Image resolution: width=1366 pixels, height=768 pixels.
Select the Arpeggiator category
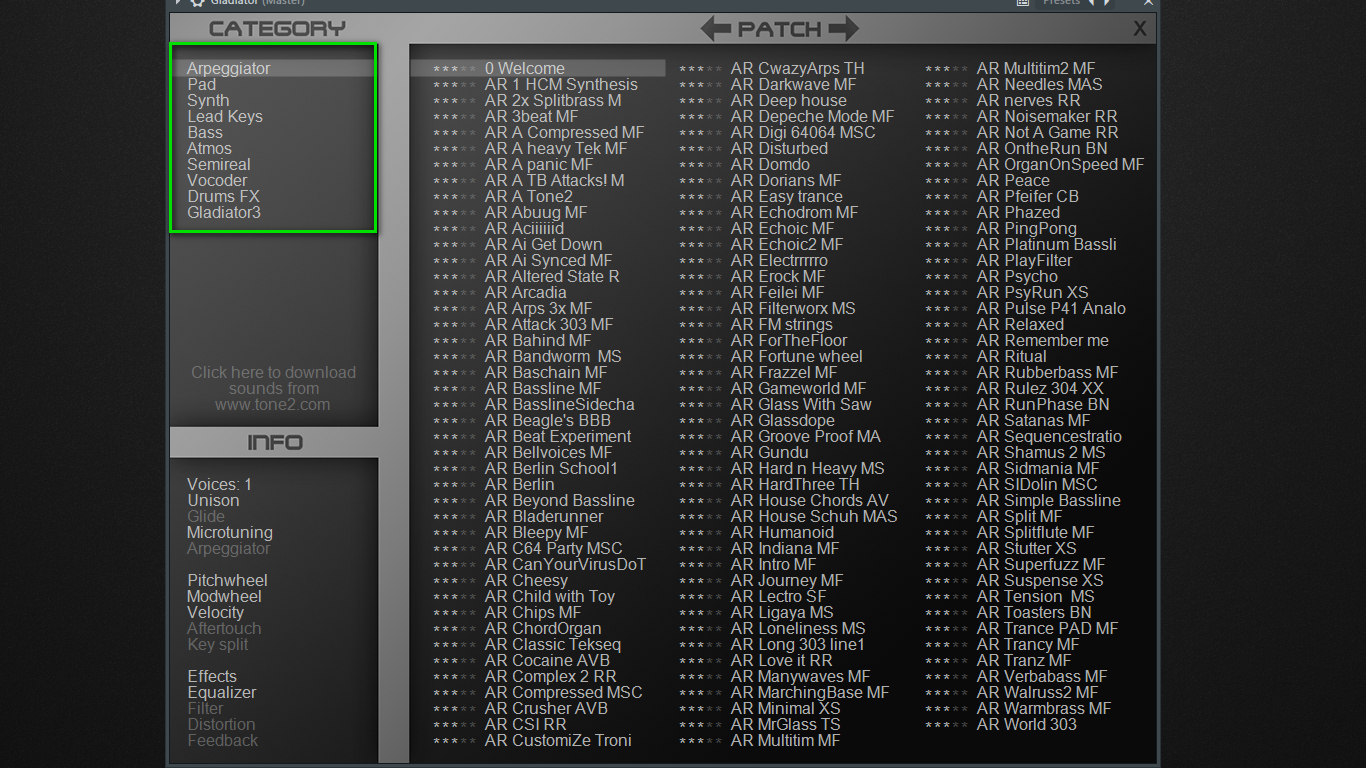[229, 69]
